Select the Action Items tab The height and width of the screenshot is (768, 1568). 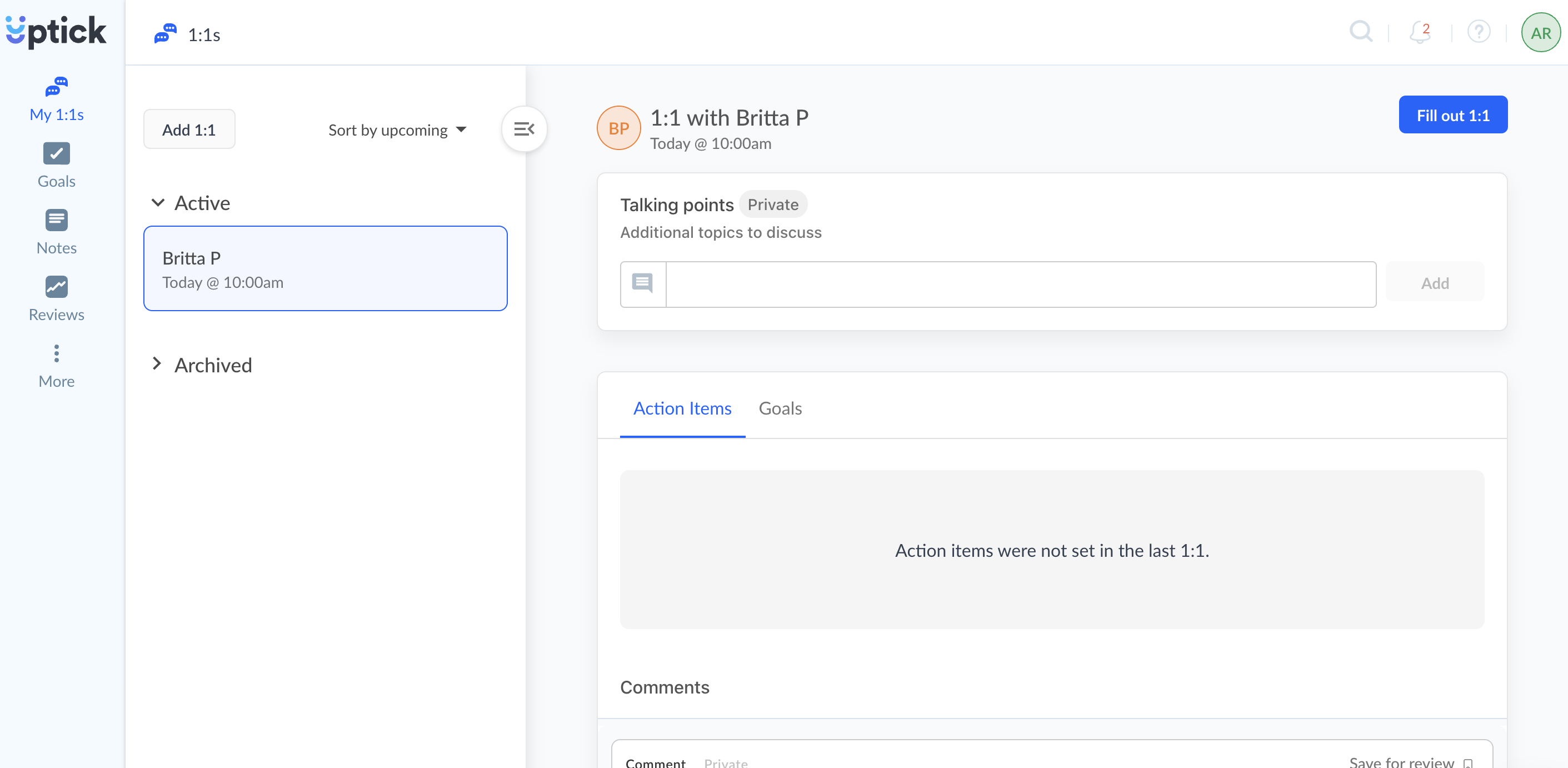[x=682, y=408]
